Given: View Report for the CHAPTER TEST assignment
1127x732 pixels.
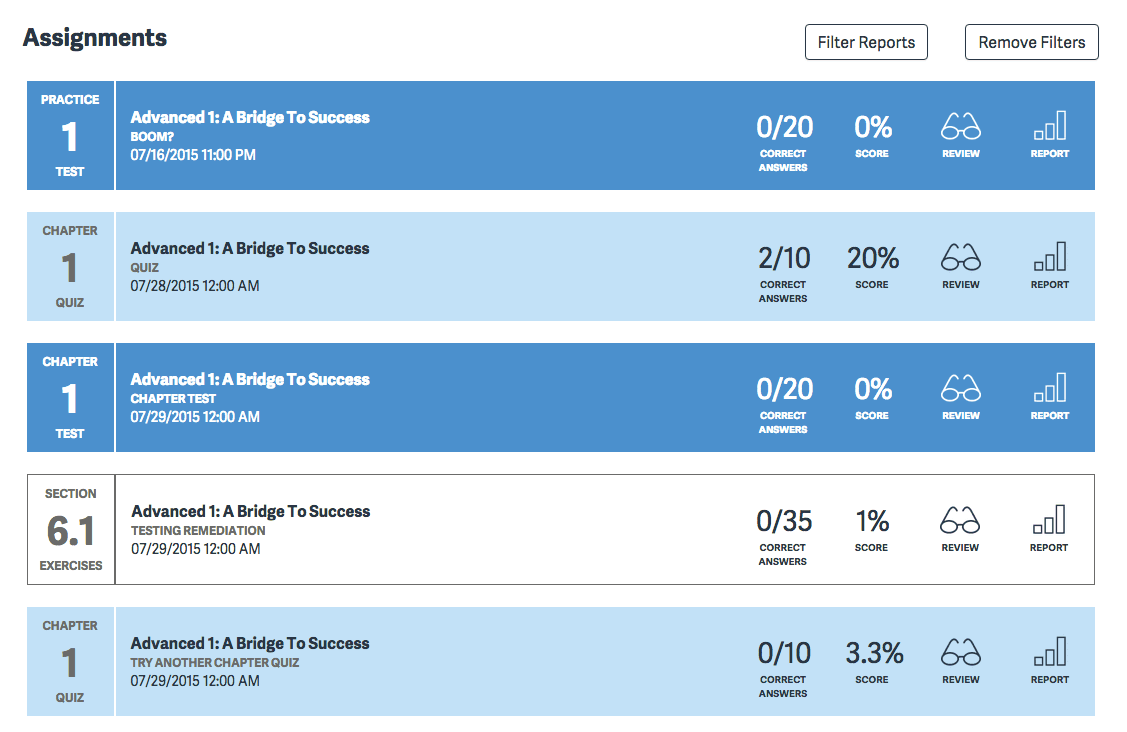Looking at the screenshot, I should pos(1049,396).
